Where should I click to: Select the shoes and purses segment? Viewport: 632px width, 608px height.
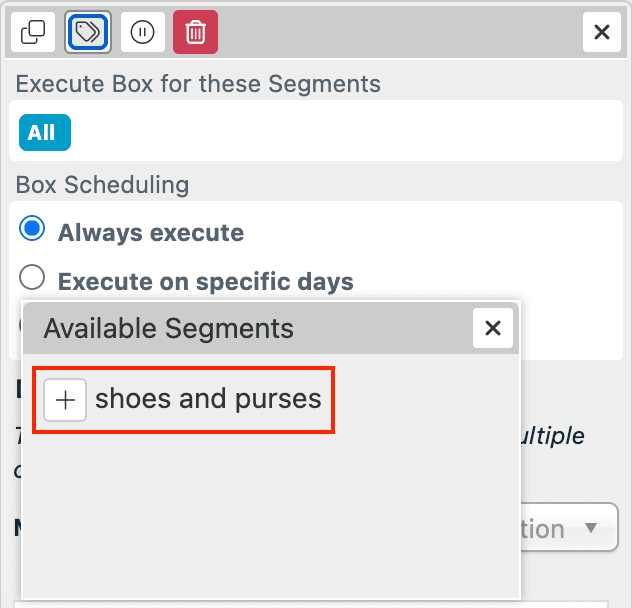(208, 400)
